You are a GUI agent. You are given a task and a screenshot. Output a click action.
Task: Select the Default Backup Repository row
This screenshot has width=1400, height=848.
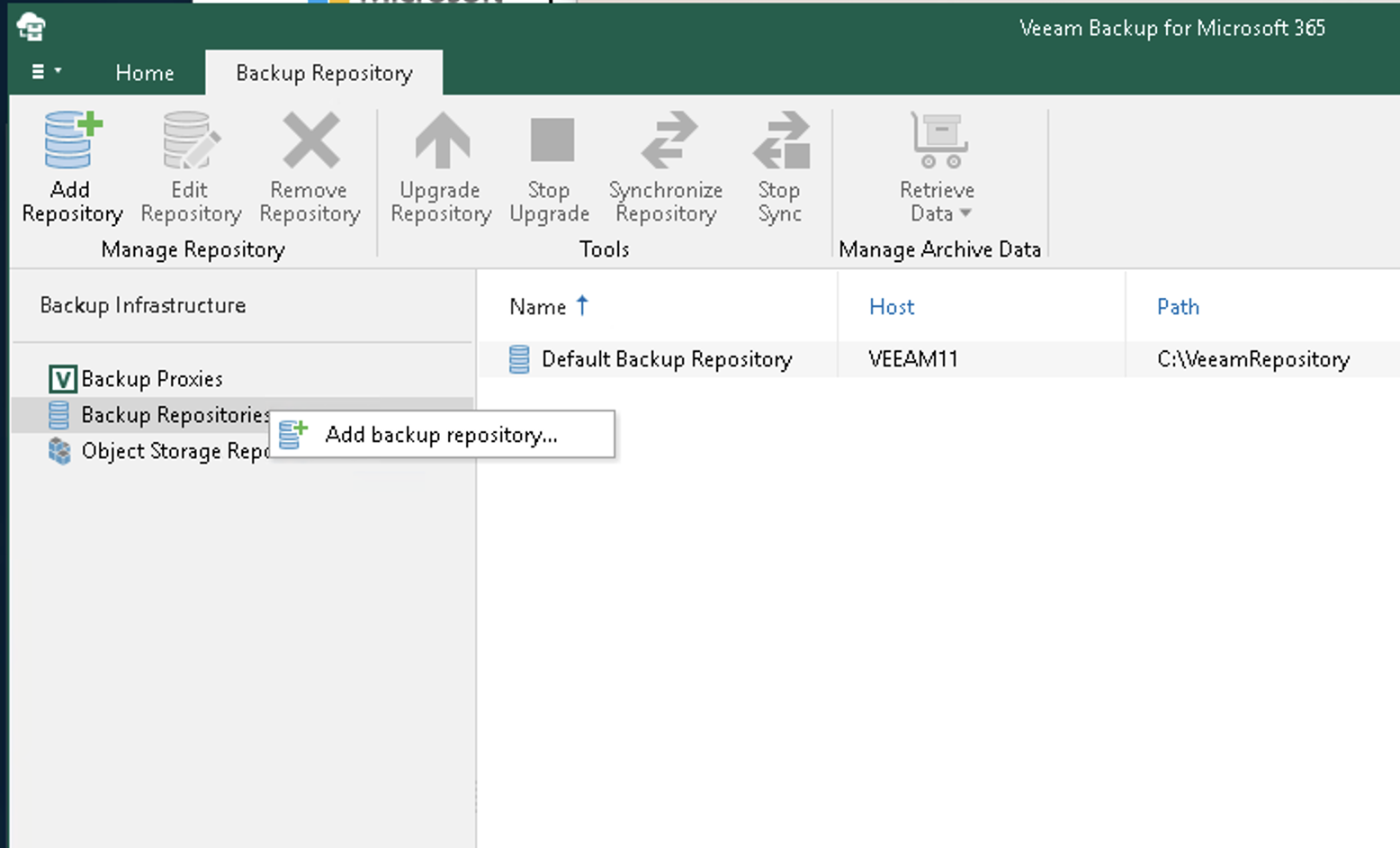coord(939,359)
